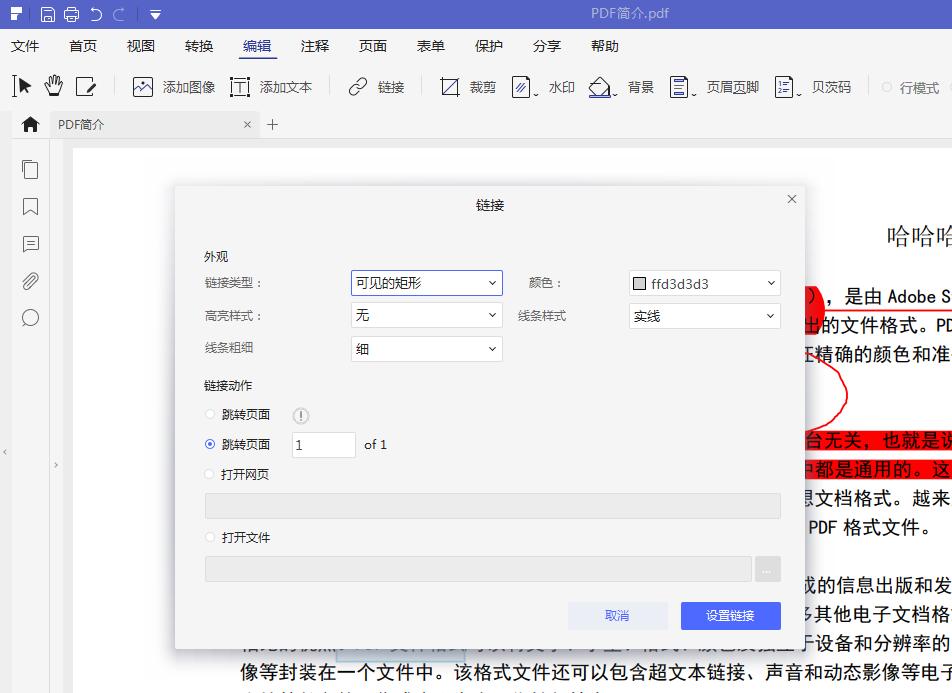
Task: Open the 链接类型 dropdown showing 可见的矩形
Action: tap(426, 283)
